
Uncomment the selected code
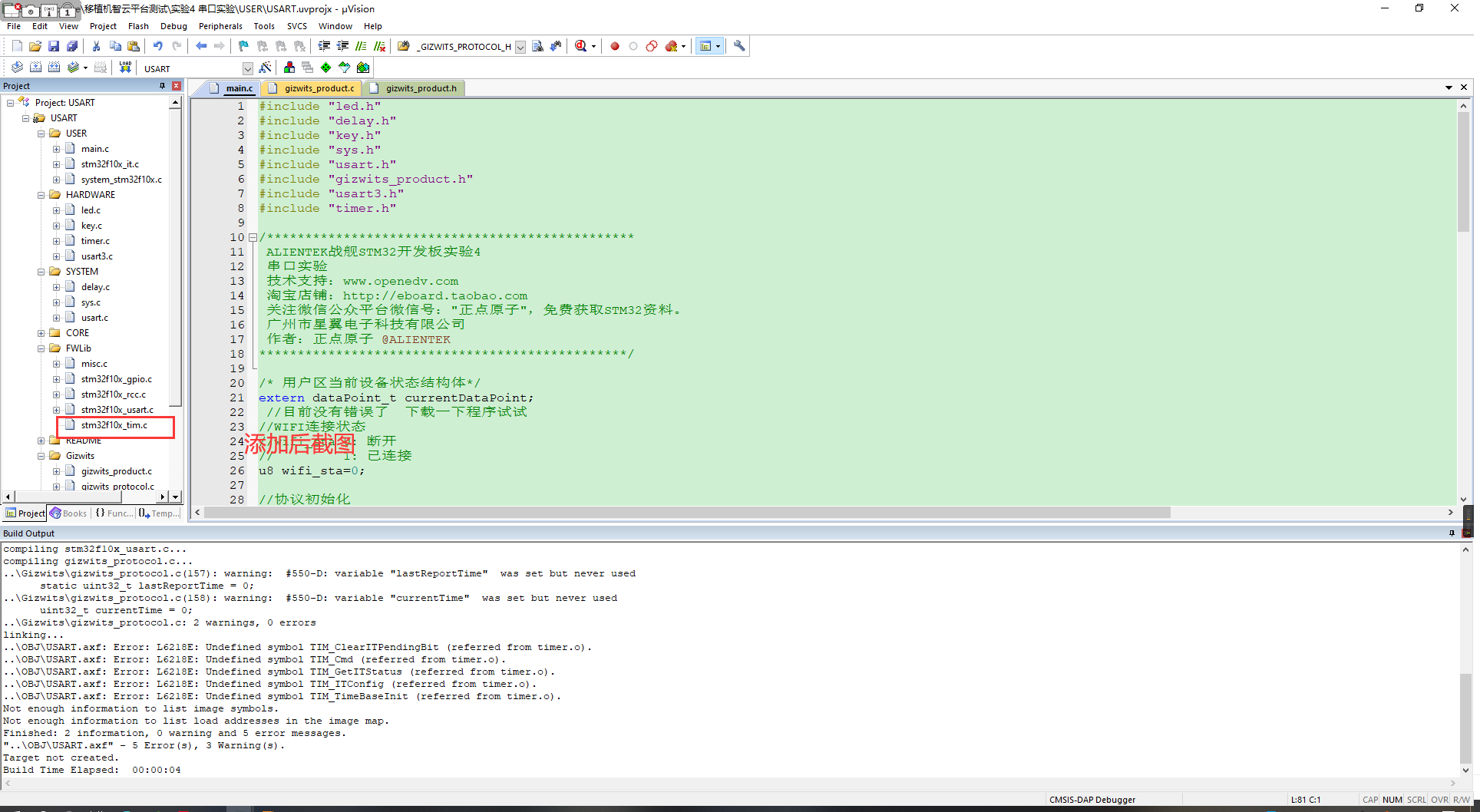click(x=379, y=46)
